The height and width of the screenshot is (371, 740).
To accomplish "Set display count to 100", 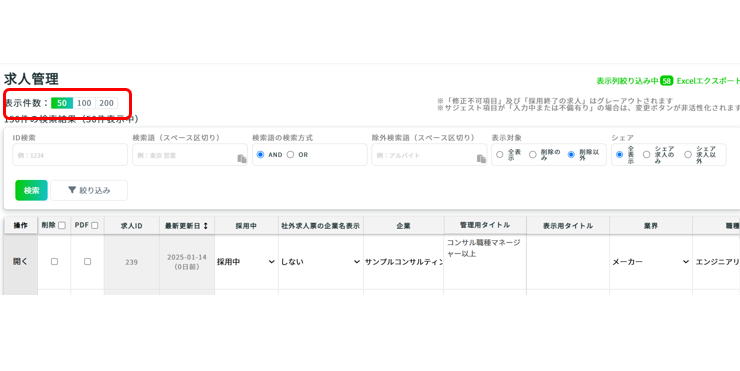I will [x=84, y=103].
